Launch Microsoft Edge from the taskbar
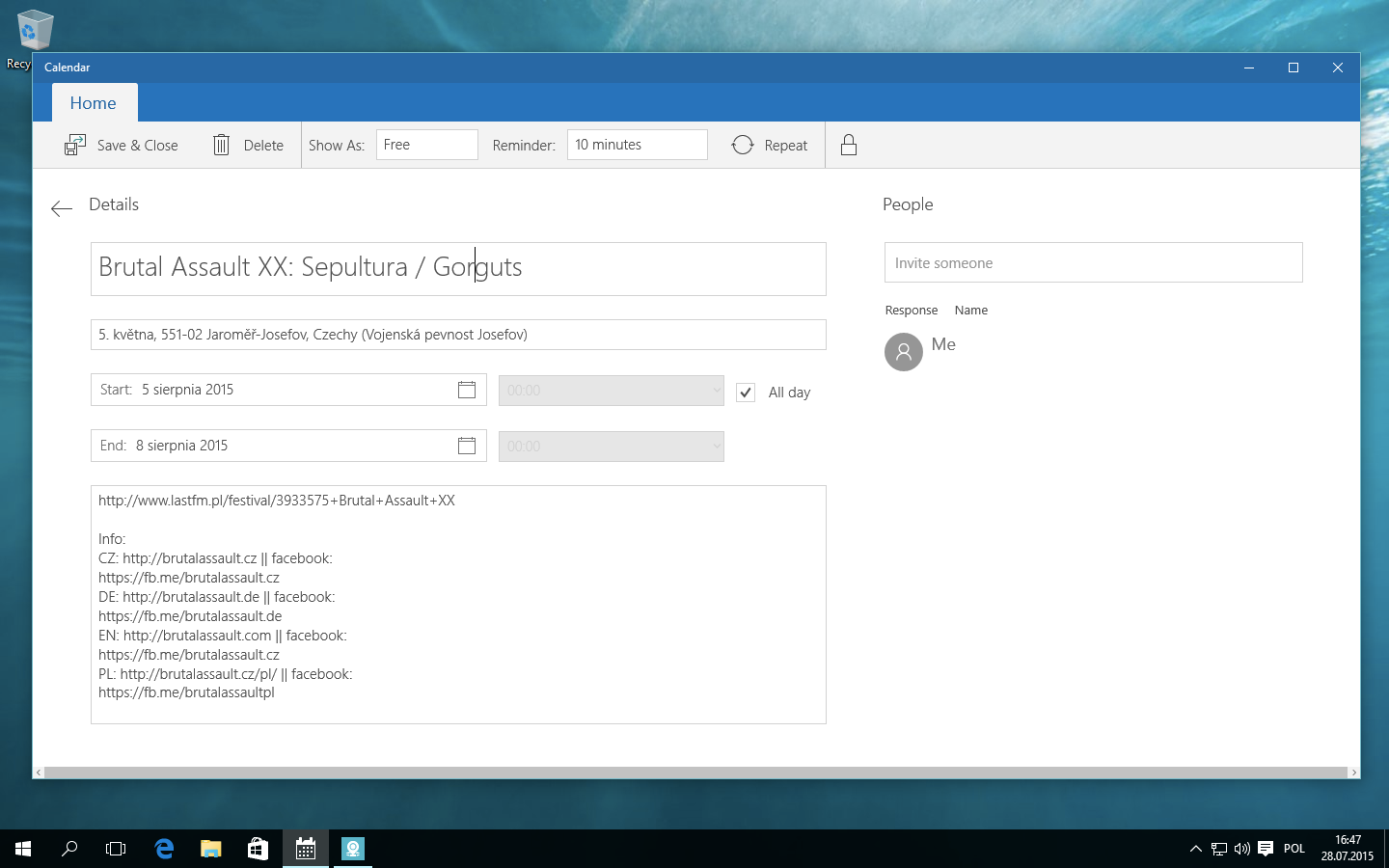1389x868 pixels. tap(164, 849)
